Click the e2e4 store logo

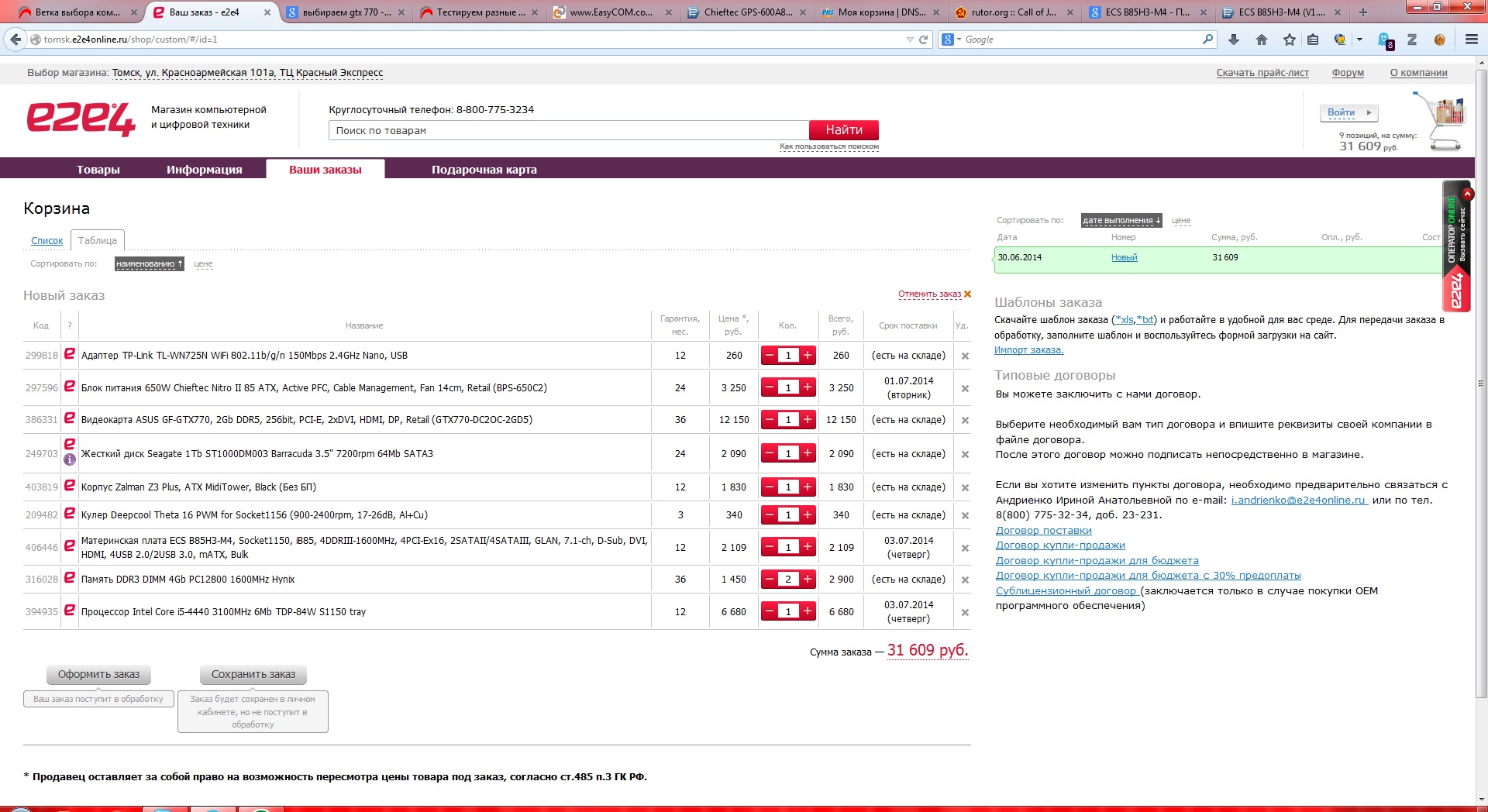[x=81, y=119]
